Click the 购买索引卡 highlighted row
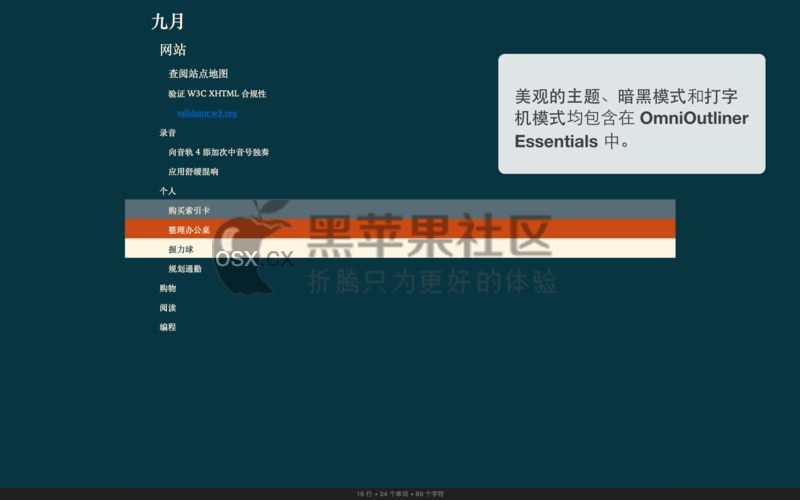This screenshot has height=500, width=800. pos(400,210)
